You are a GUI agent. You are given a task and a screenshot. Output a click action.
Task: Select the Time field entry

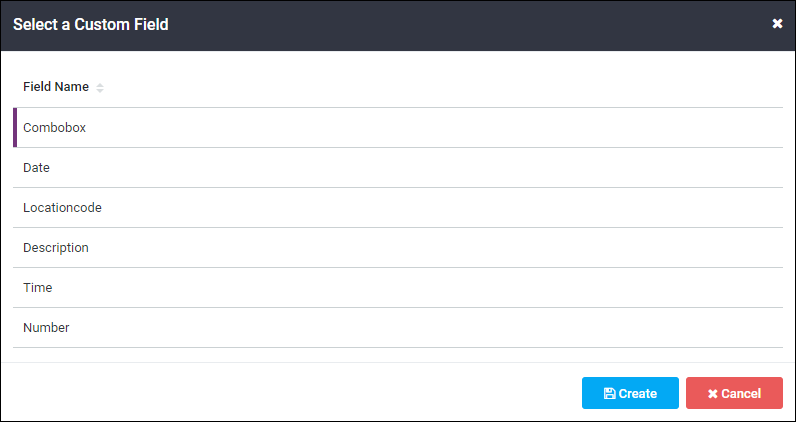[x=398, y=287]
